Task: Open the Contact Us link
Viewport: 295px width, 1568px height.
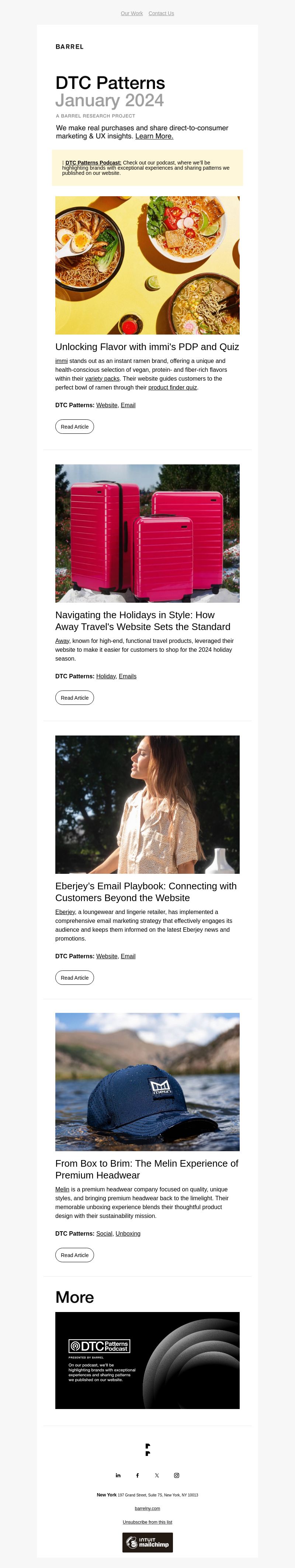Action: [x=161, y=13]
